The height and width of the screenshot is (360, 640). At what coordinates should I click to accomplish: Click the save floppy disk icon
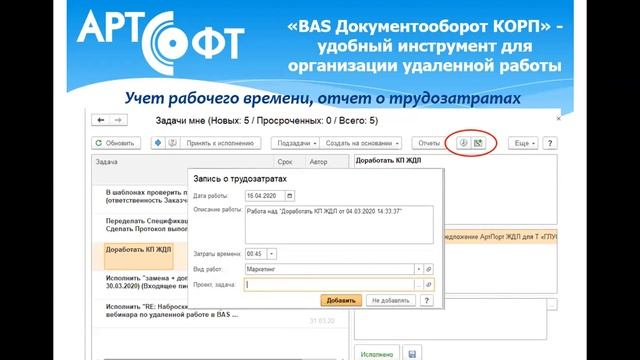coord(412,354)
